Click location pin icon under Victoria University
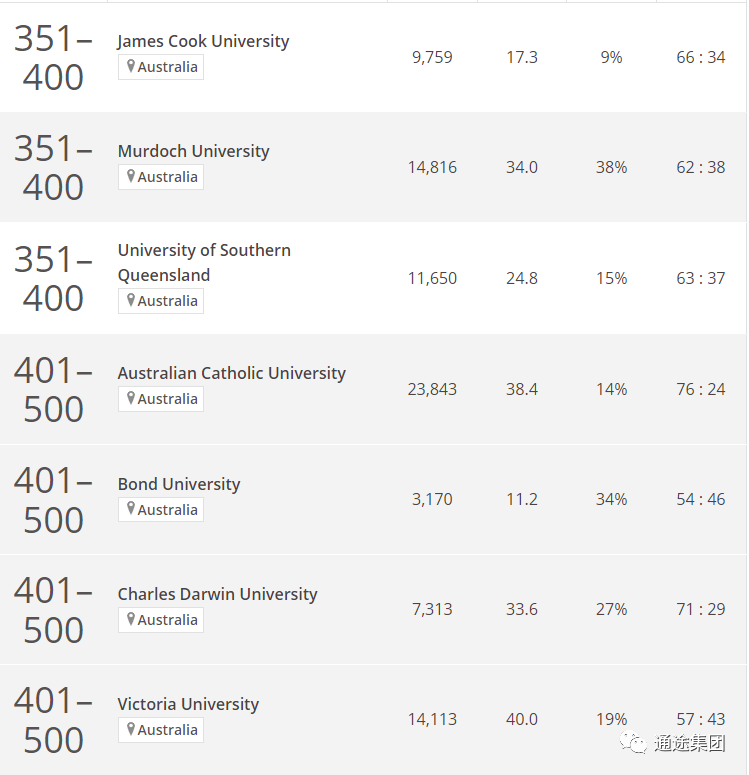The height and width of the screenshot is (775, 749). [x=131, y=729]
